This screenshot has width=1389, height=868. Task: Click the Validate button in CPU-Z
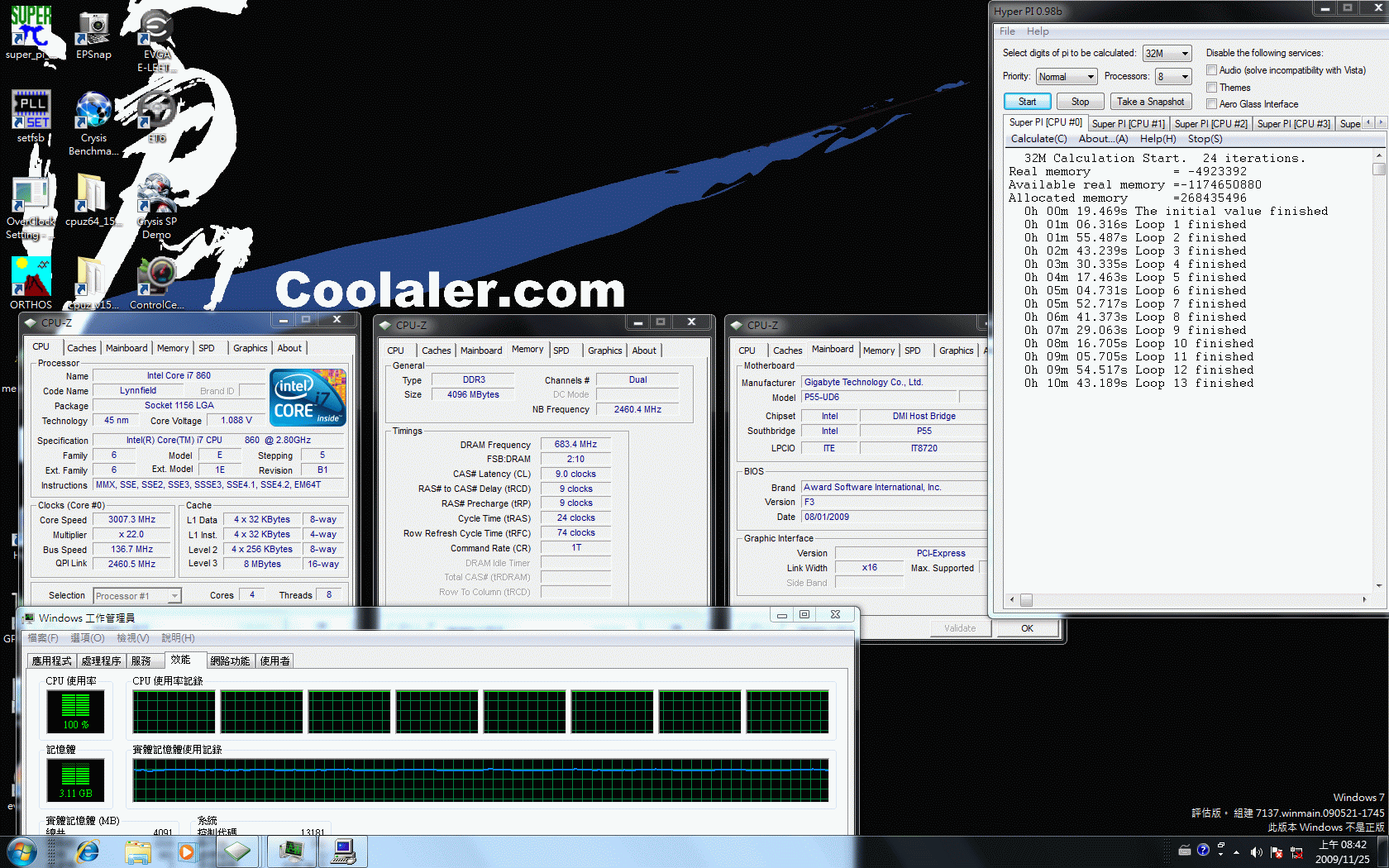point(960,628)
